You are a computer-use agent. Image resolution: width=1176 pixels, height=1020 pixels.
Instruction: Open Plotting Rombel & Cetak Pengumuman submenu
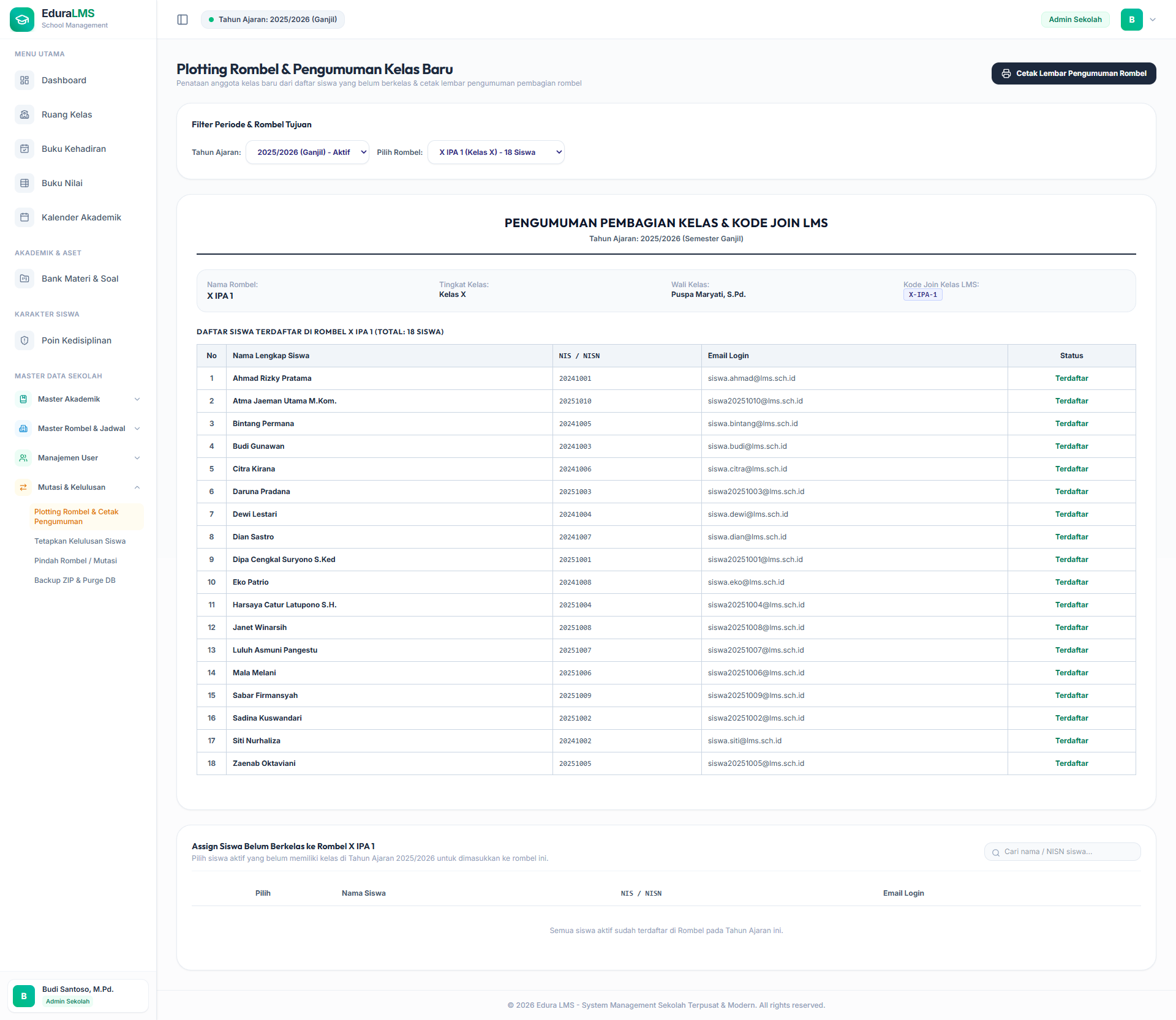click(x=86, y=517)
